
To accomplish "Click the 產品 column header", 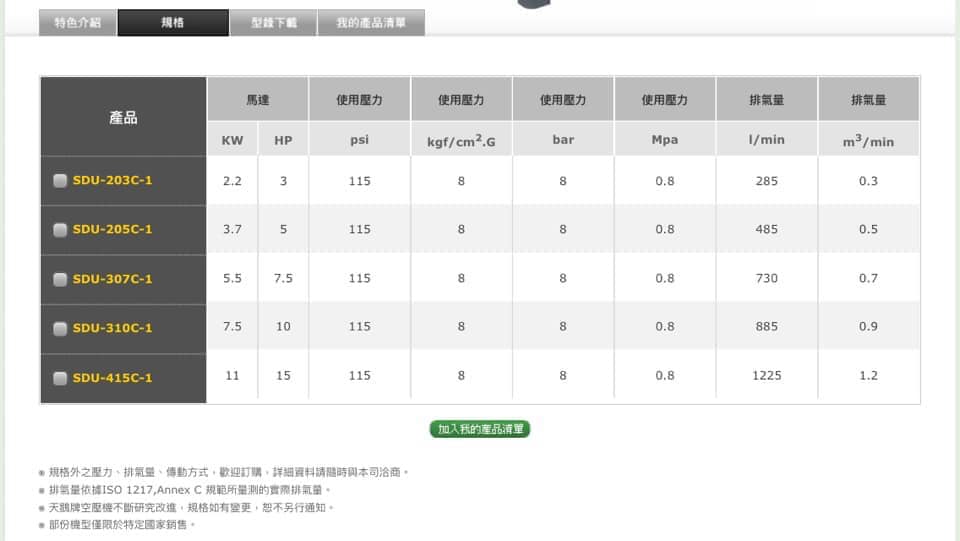I will 123,117.
